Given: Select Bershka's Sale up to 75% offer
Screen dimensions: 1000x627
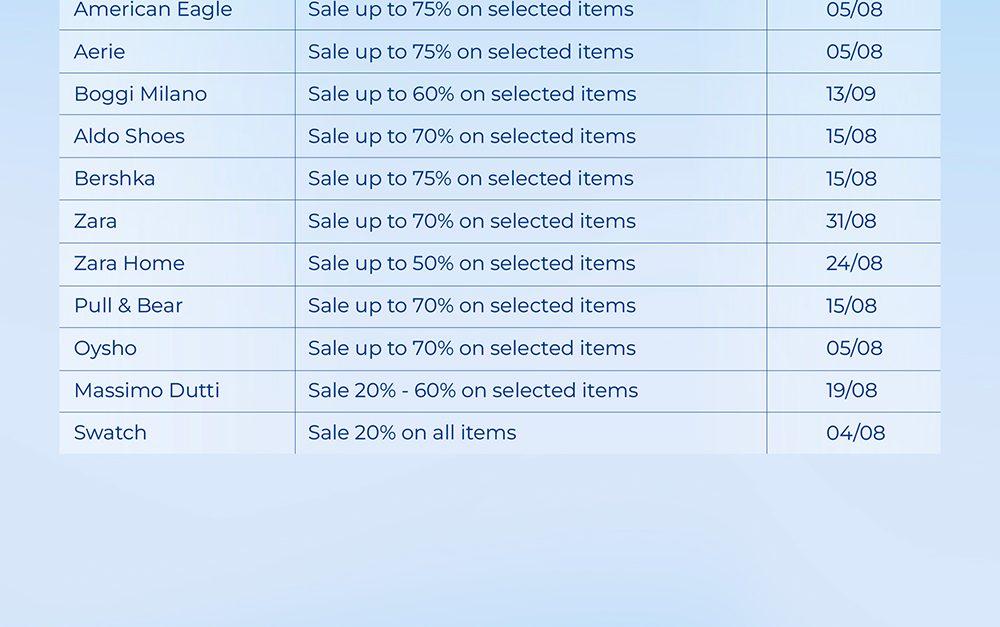Looking at the screenshot, I should pyautogui.click(x=471, y=179).
